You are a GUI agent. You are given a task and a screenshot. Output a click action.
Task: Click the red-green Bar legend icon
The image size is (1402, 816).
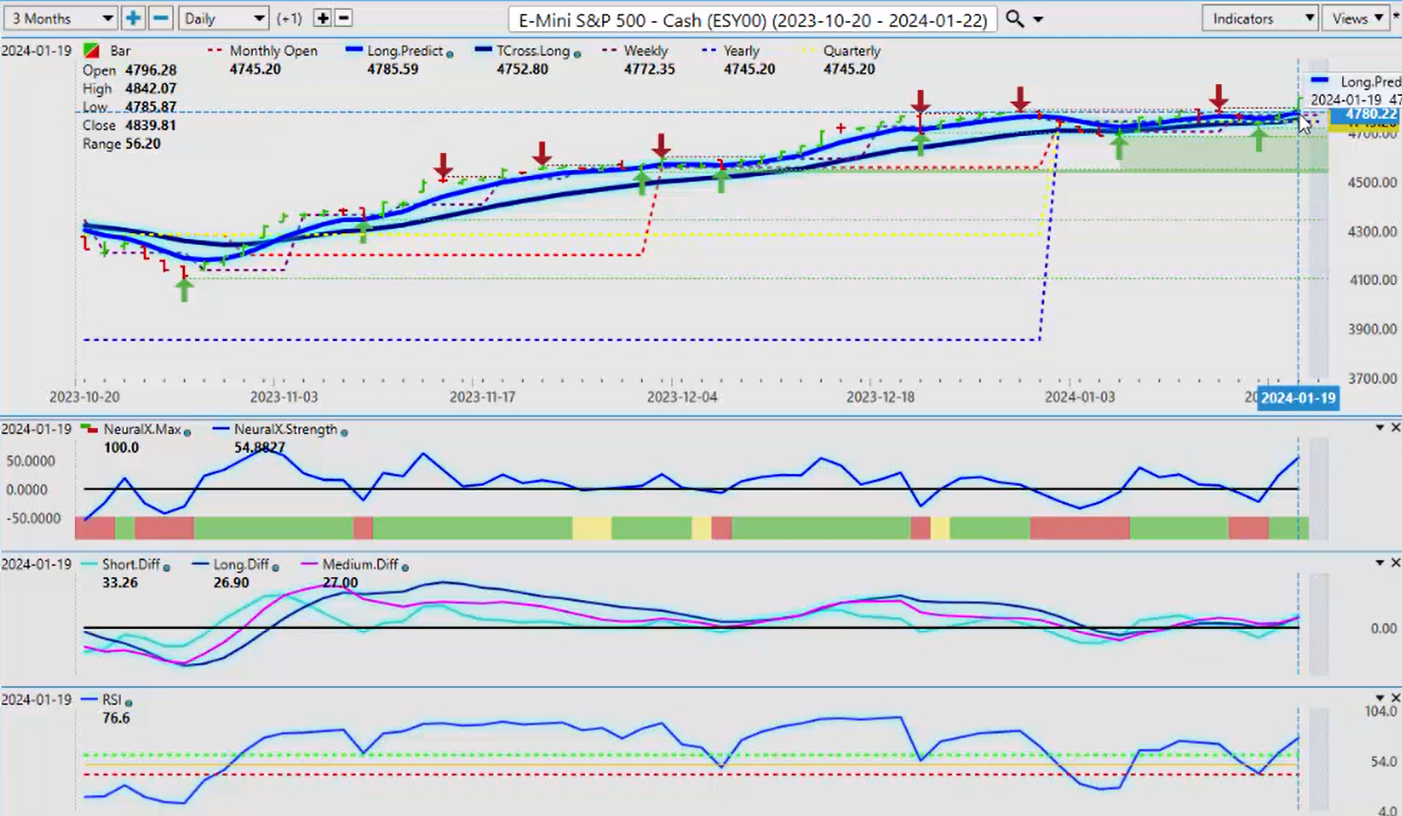click(90, 50)
